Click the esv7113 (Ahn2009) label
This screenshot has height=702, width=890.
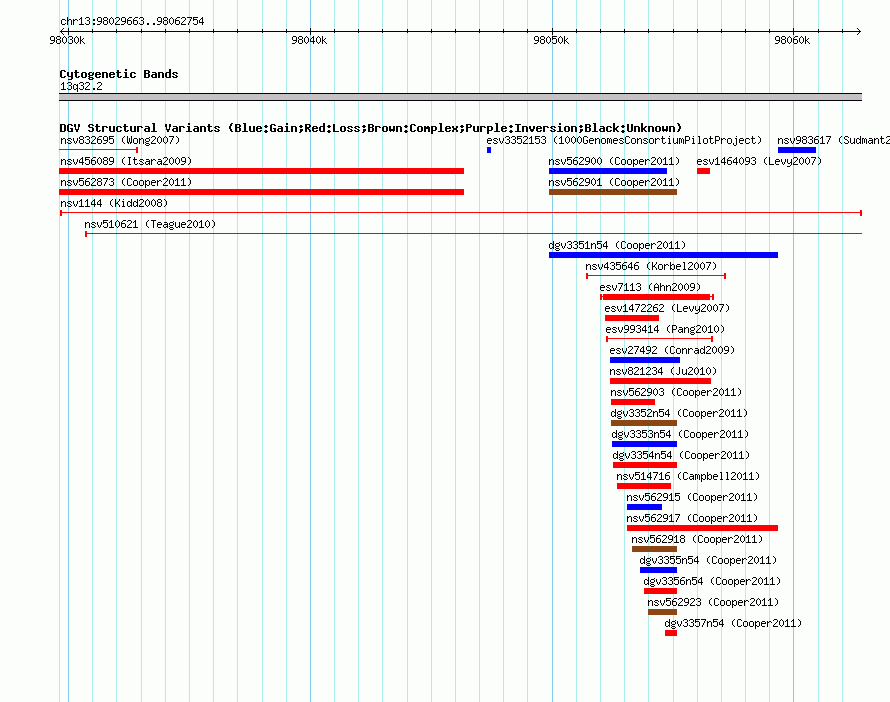point(650,287)
